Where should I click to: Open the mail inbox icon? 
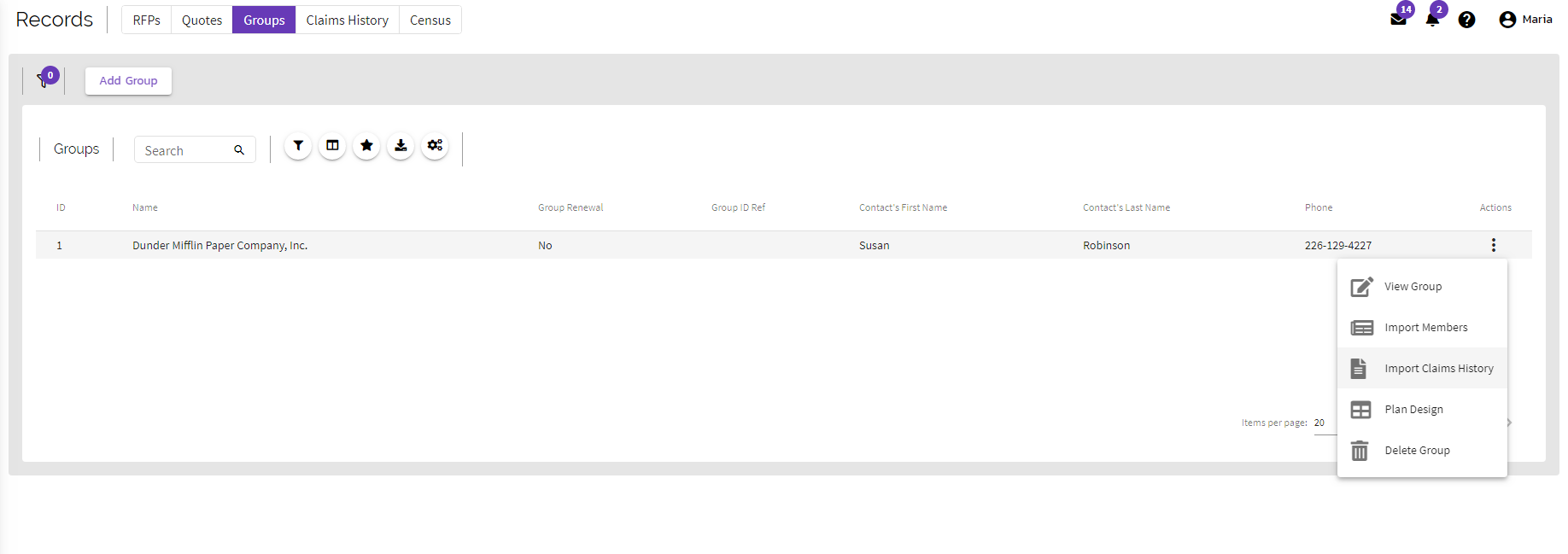pos(1398,20)
